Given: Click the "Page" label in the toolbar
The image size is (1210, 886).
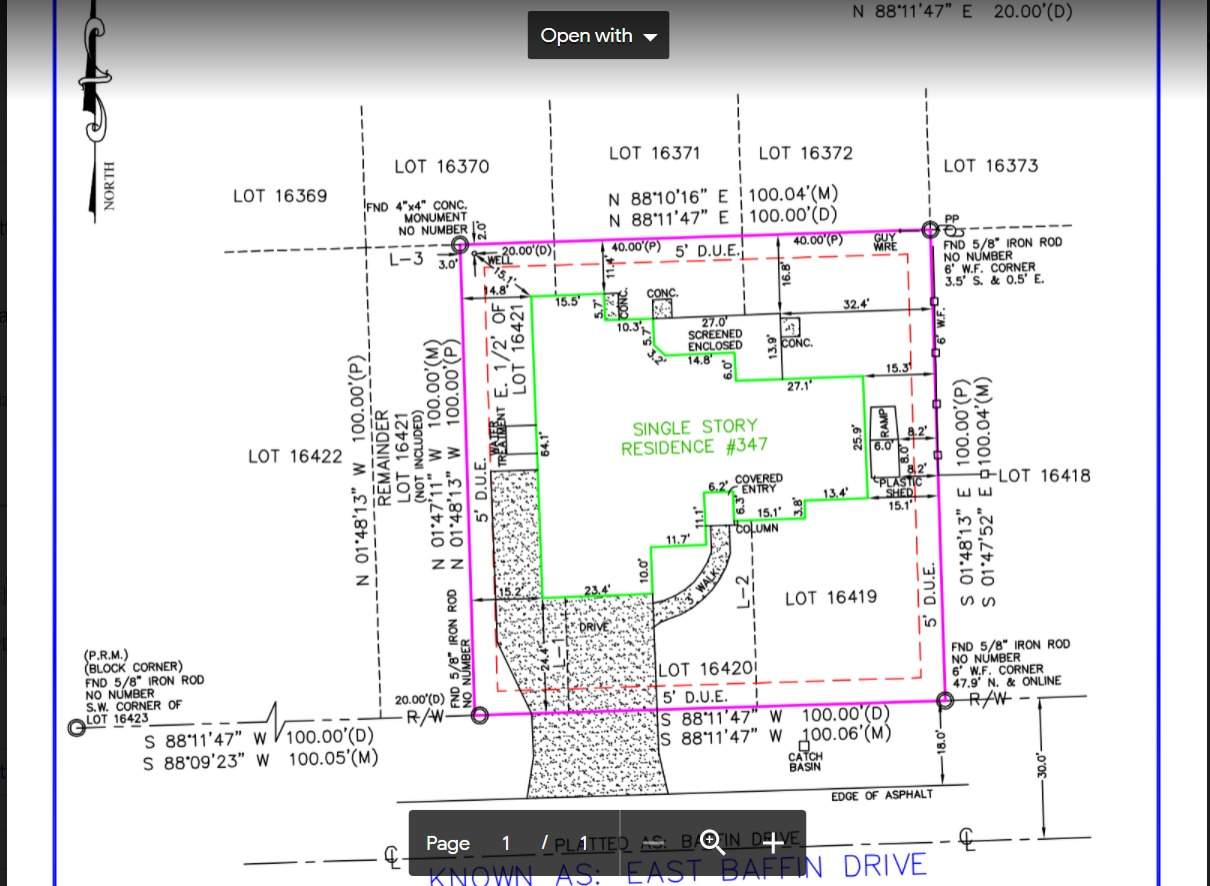Looking at the screenshot, I should click(x=447, y=843).
